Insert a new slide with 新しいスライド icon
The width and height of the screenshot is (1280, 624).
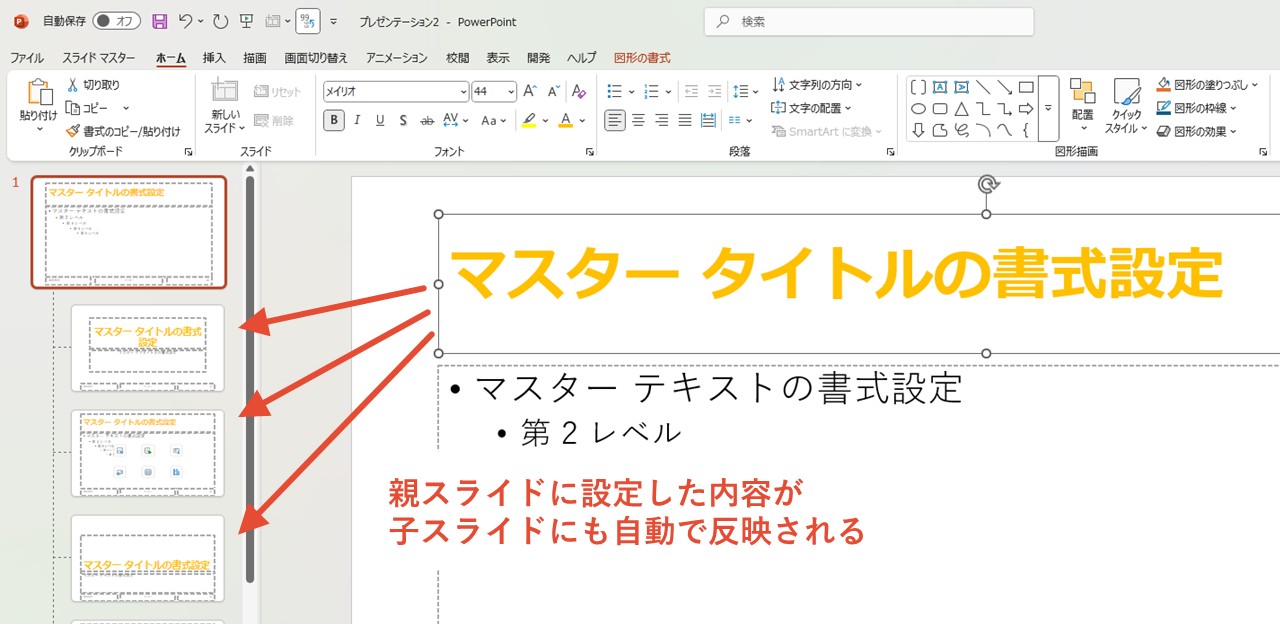click(225, 91)
